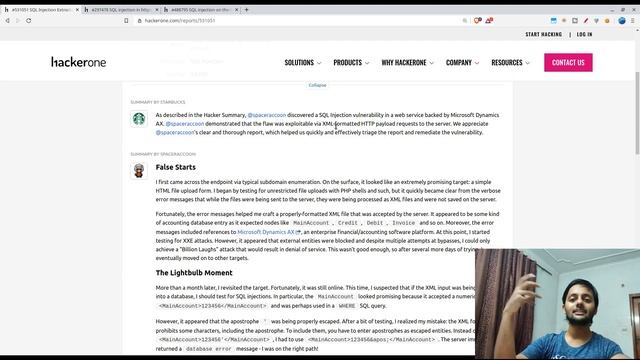Expand the Company menu

(x=462, y=62)
